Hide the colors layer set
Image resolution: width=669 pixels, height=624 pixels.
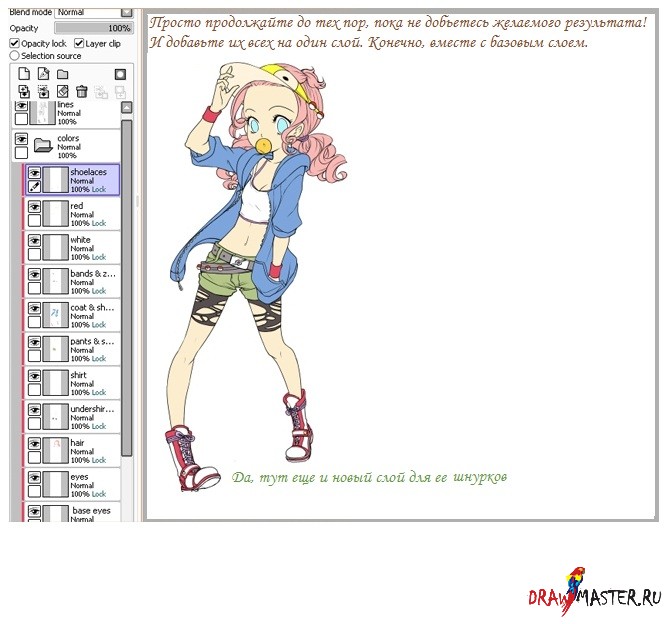point(21,139)
